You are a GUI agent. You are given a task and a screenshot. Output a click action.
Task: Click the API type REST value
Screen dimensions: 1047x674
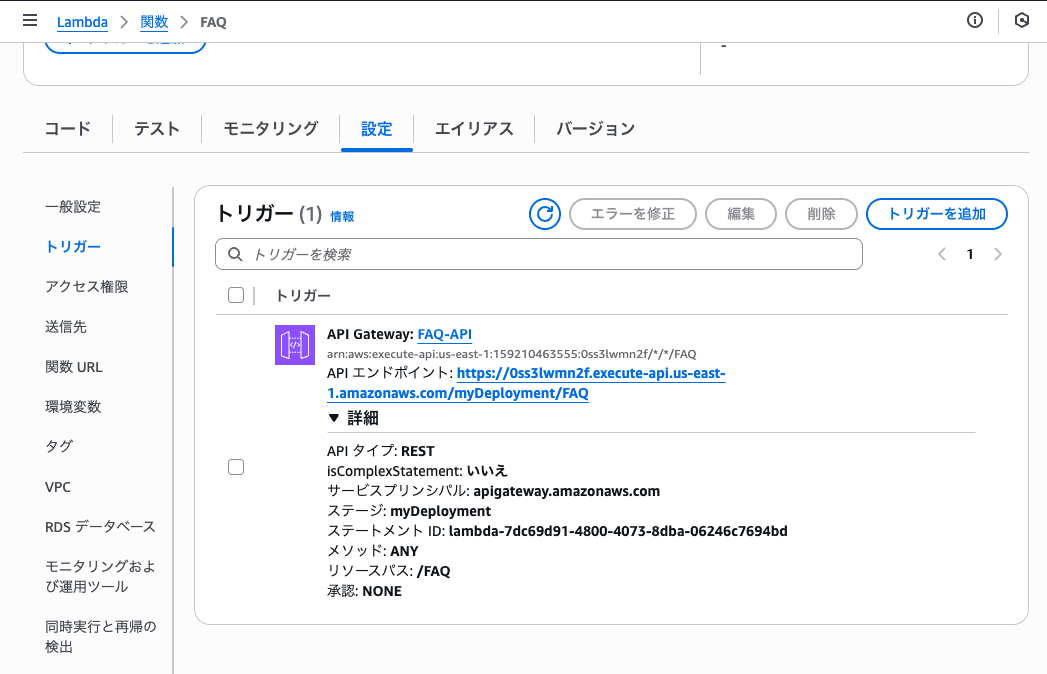coord(418,451)
